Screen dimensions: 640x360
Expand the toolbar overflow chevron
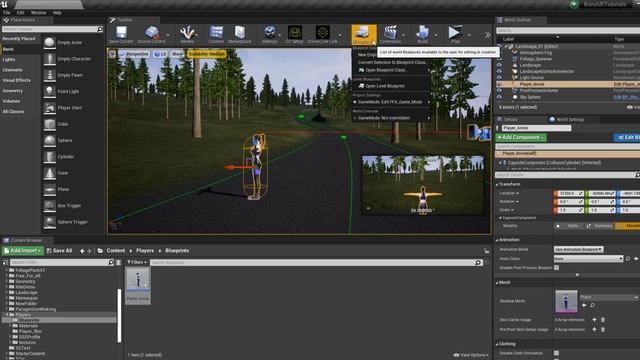click(x=487, y=35)
